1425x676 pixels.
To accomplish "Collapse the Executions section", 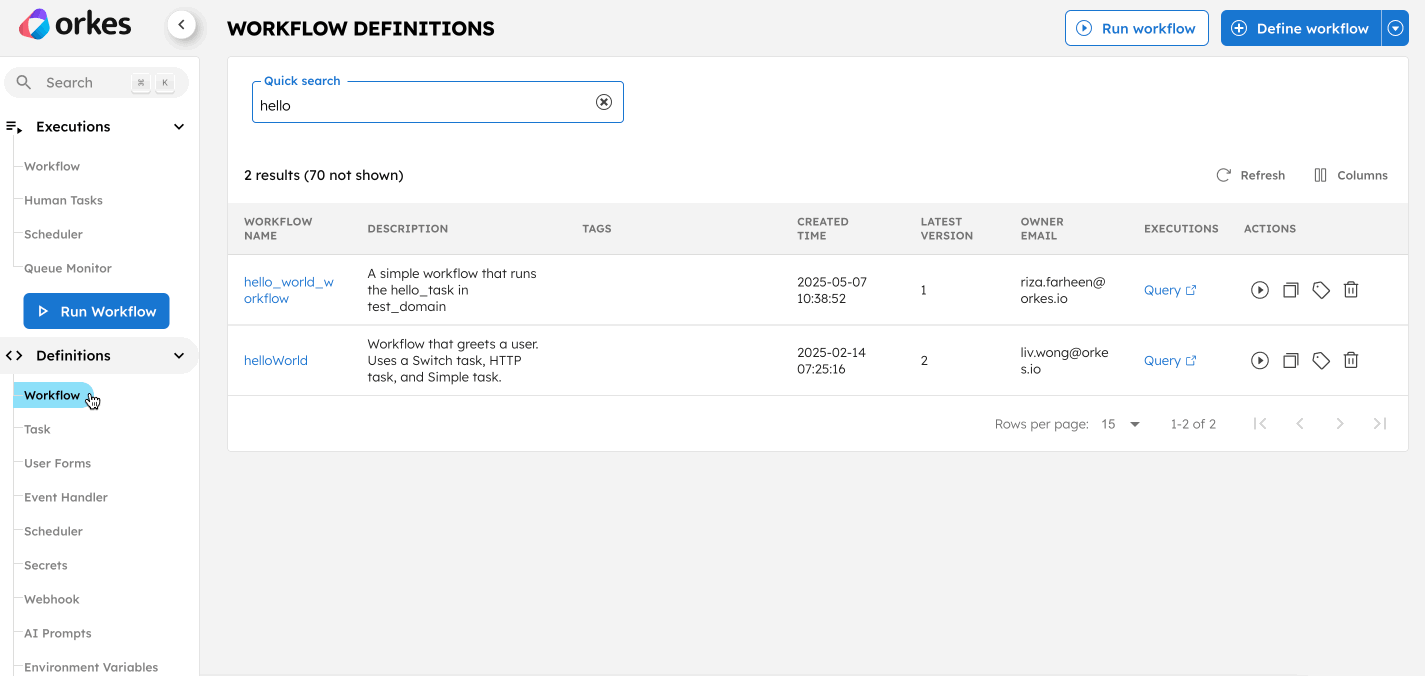I will 178,126.
